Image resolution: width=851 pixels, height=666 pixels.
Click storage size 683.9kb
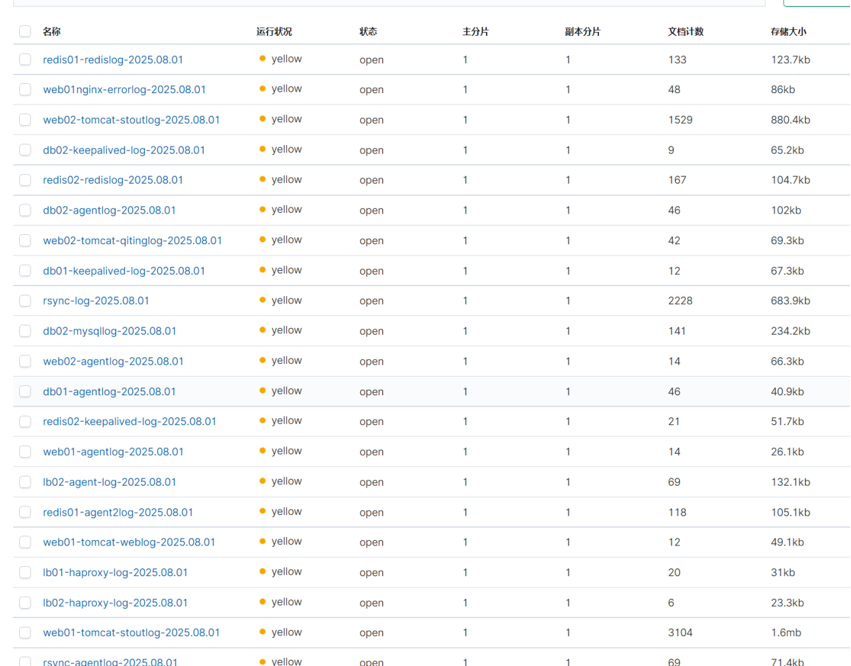coord(790,301)
